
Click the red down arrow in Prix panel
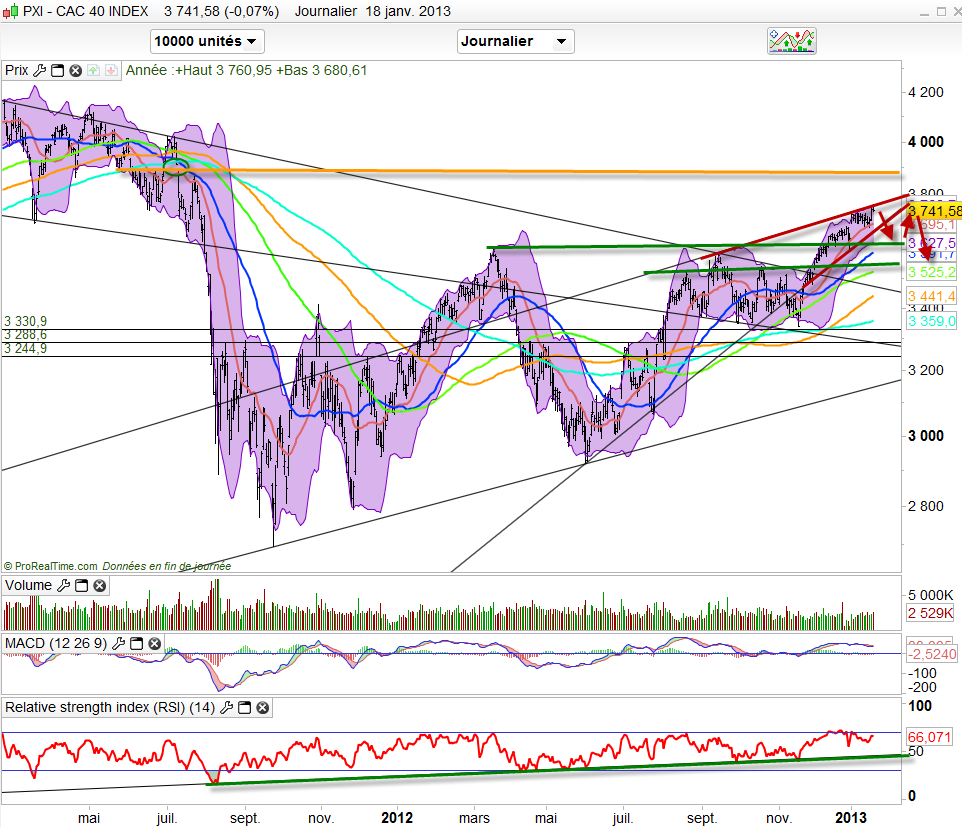(x=110, y=71)
